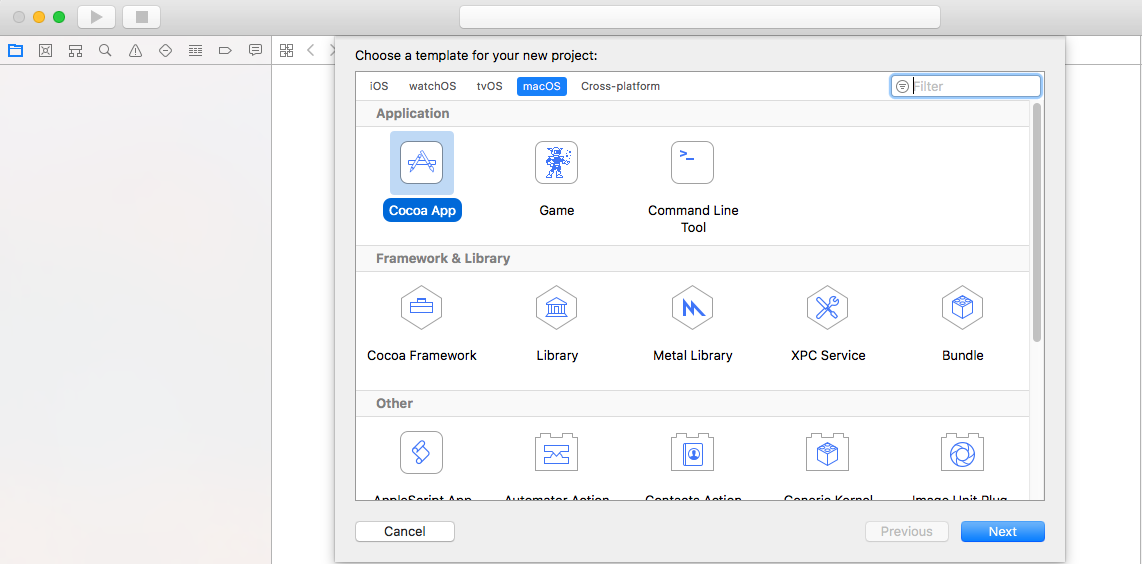Click the Framework & Library section header
Image resolution: width=1142 pixels, height=564 pixels.
coord(443,259)
